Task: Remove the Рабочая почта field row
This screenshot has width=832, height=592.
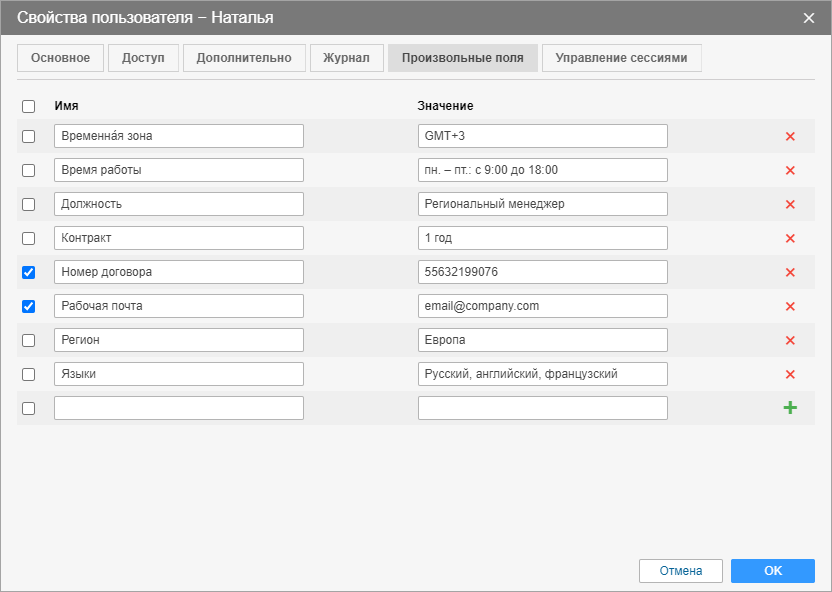Action: point(790,306)
